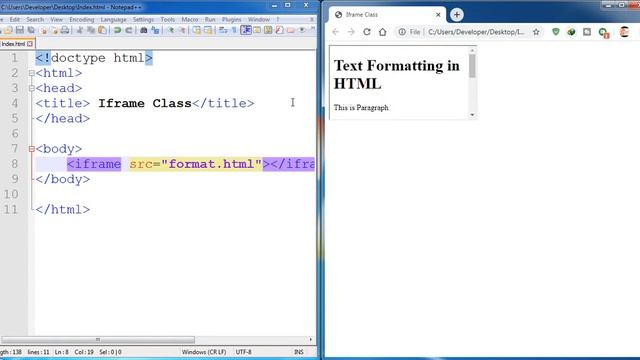Viewport: 640px width, 360px height.
Task: Click the Windows (CR LF) status bar entry
Action: 204,352
